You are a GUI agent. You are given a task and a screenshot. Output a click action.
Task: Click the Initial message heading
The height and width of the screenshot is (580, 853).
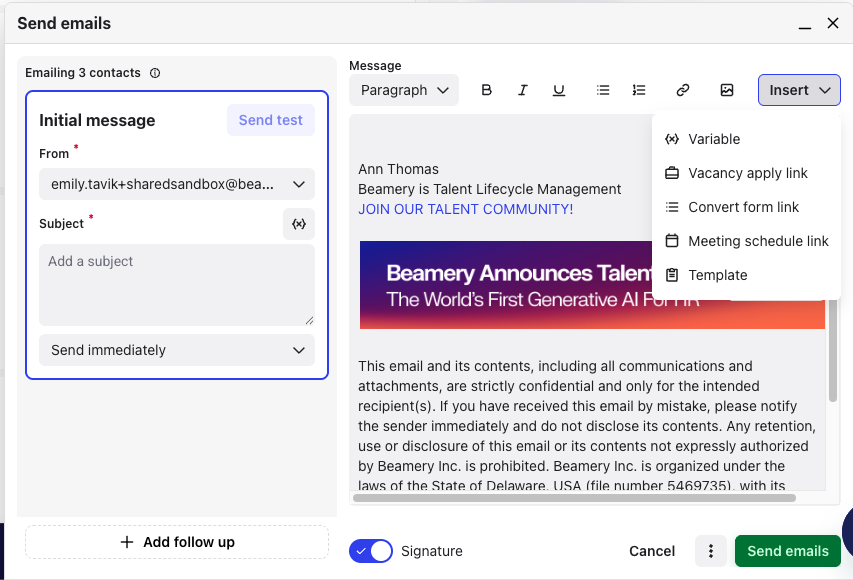point(97,120)
